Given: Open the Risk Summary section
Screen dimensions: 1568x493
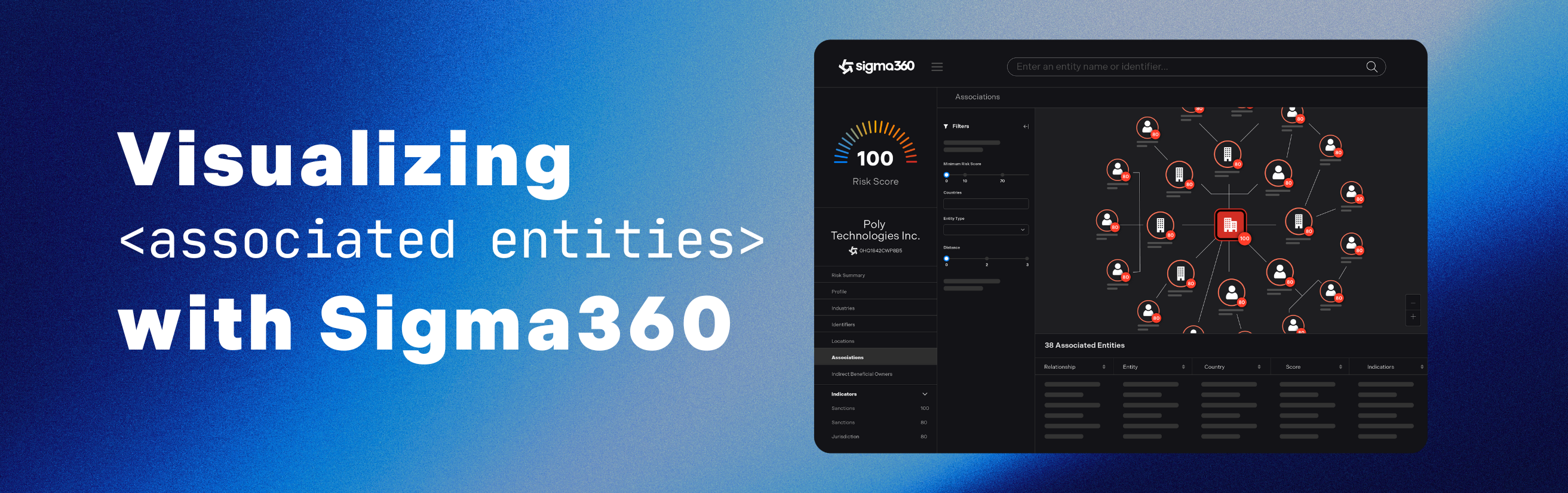Looking at the screenshot, I should (875, 275).
